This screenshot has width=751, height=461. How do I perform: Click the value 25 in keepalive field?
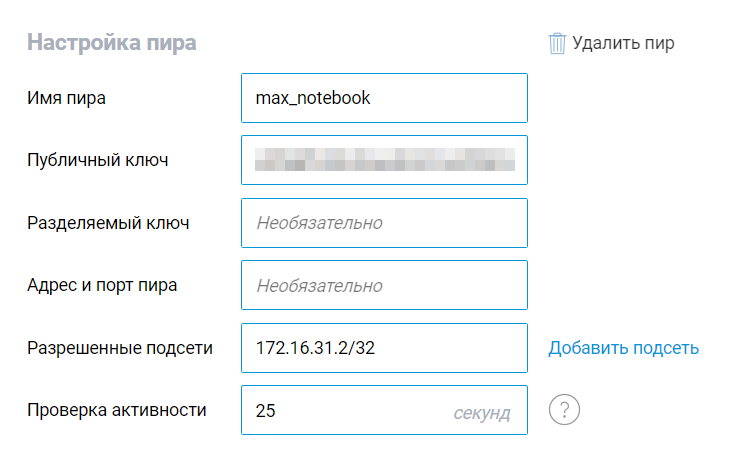[x=265, y=411]
